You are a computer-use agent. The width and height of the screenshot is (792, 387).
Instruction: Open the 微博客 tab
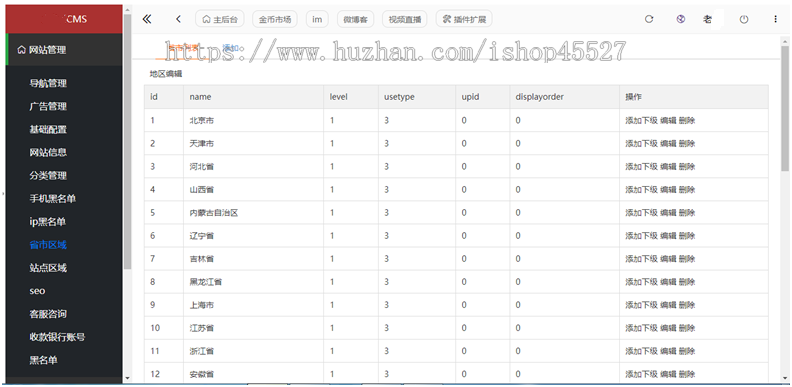coord(356,19)
